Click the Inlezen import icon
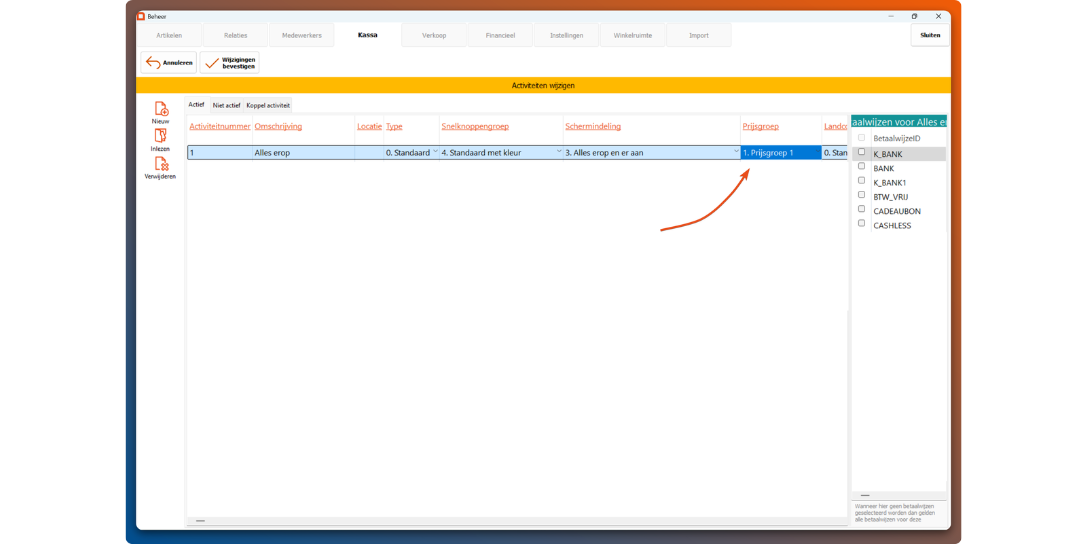This screenshot has height=544, width=1088. pos(160,136)
